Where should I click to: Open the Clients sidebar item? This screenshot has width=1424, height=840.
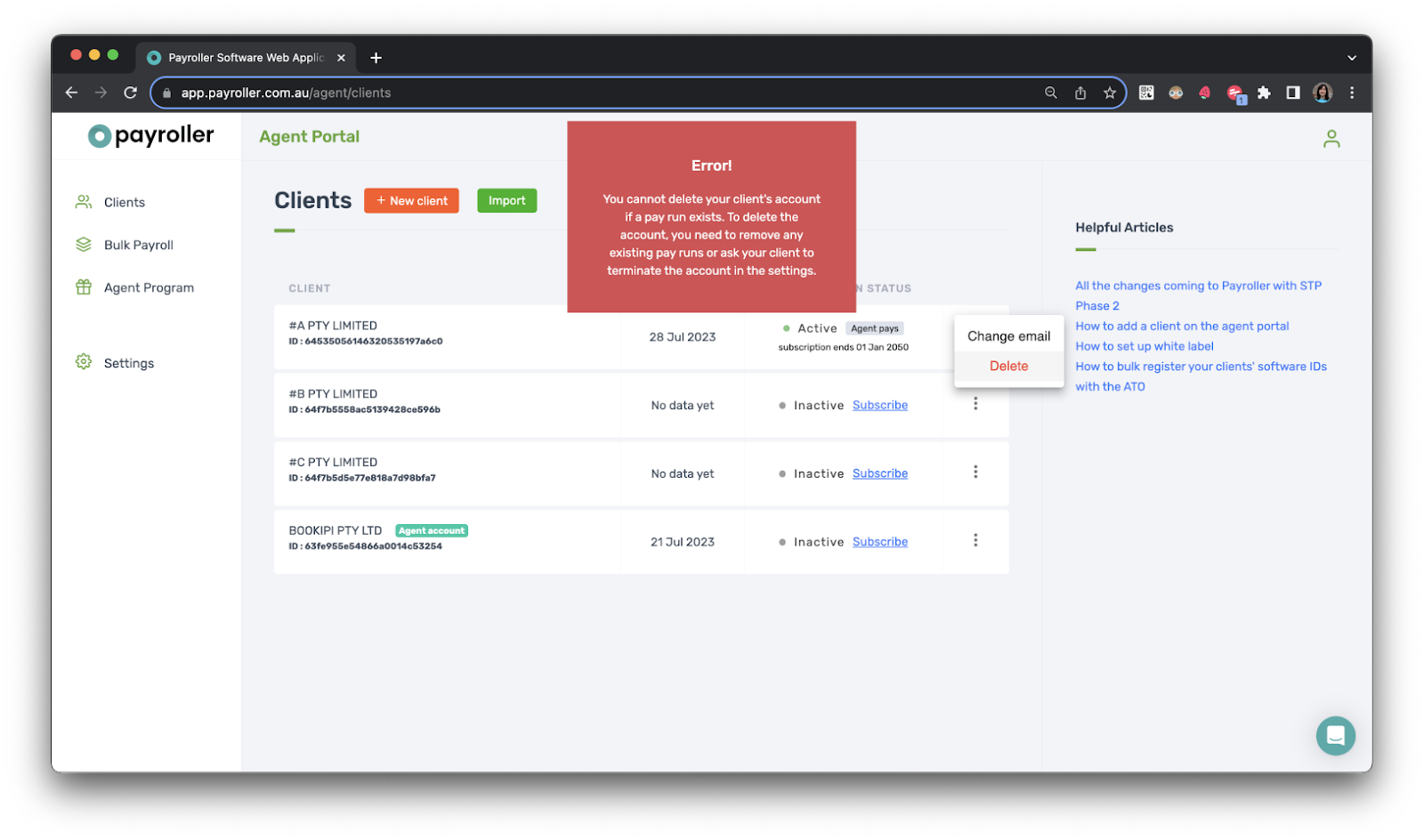[125, 203]
